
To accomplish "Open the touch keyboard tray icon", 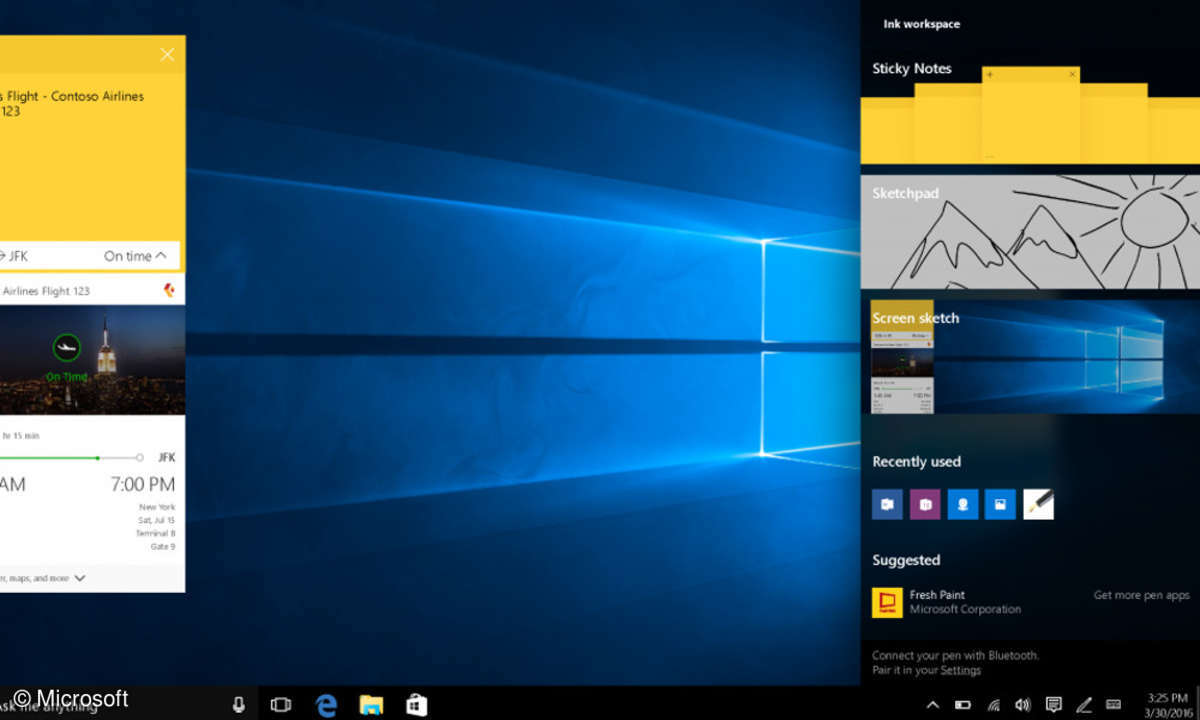I will coord(1113,705).
